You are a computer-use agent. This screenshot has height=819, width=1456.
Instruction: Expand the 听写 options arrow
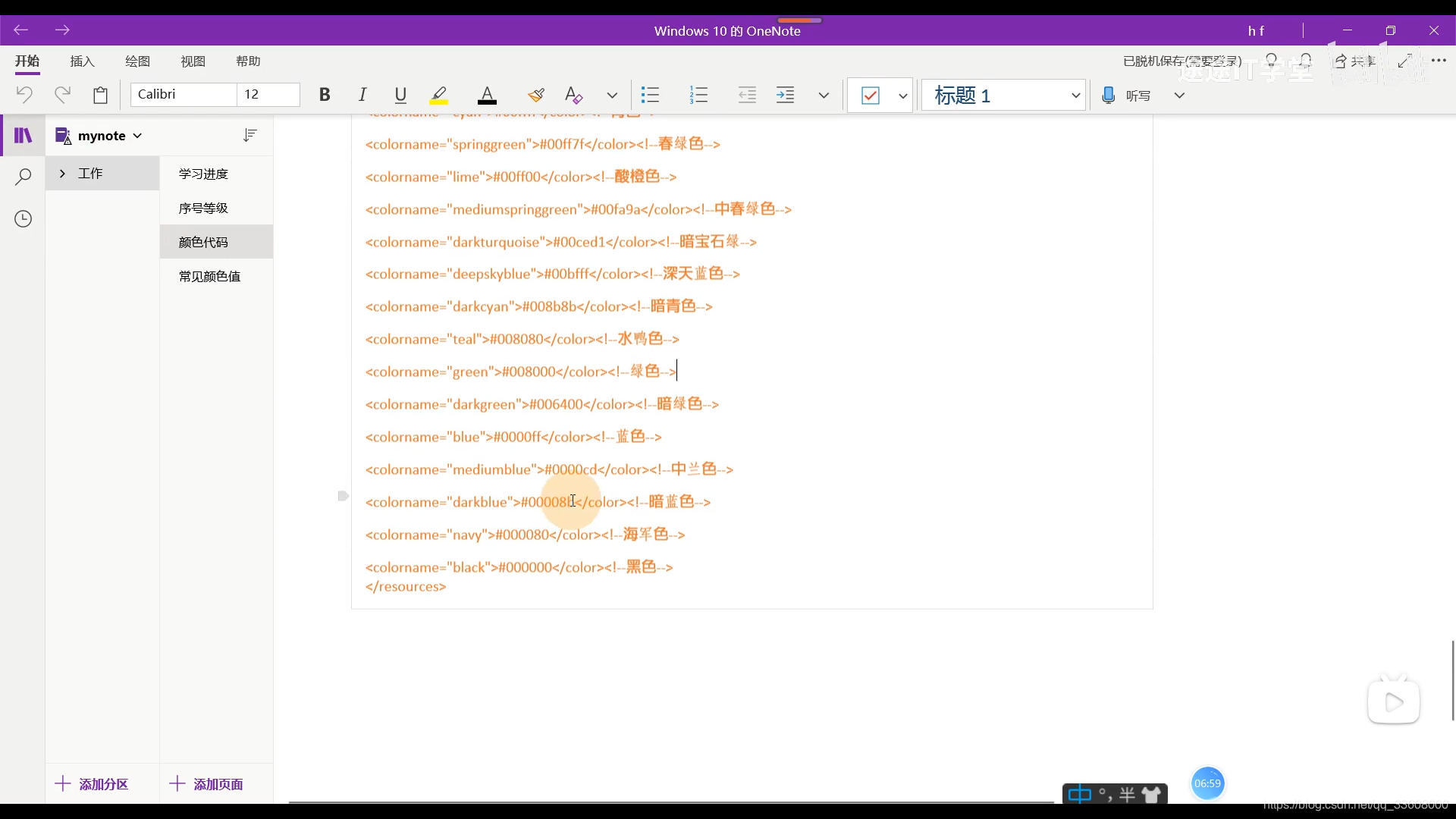tap(1179, 96)
